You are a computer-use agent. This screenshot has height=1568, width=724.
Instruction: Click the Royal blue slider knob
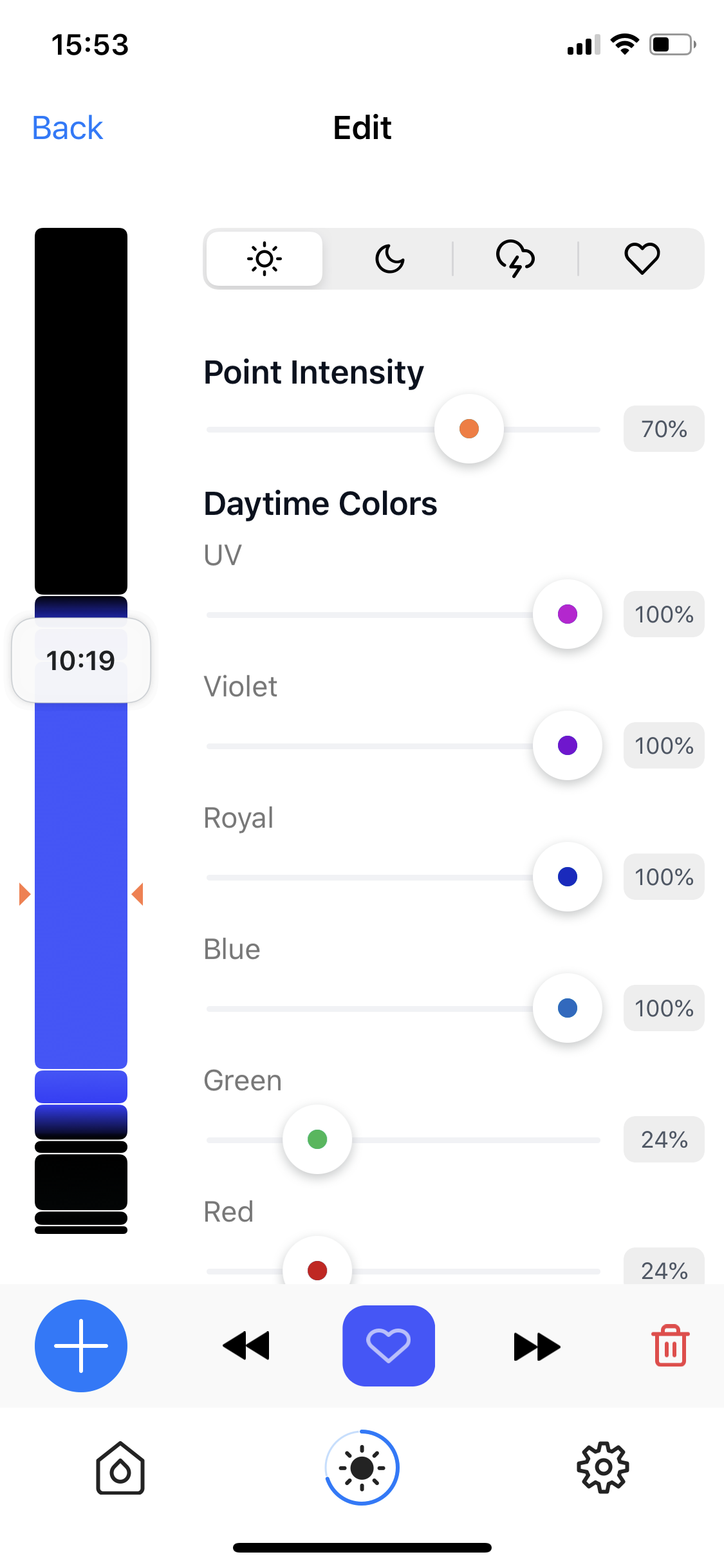pos(568,877)
